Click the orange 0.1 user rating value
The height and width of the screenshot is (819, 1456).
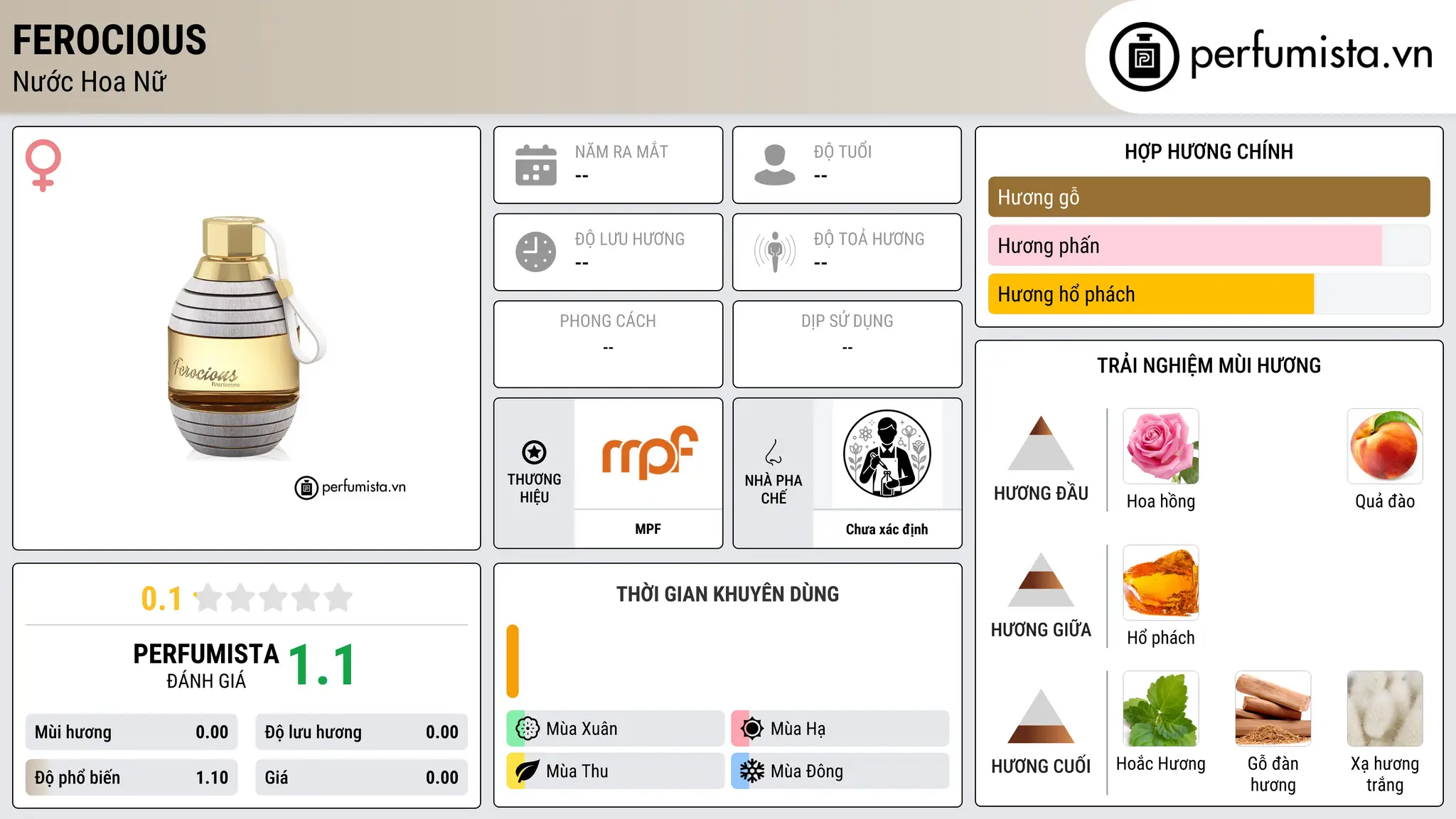click(x=161, y=599)
